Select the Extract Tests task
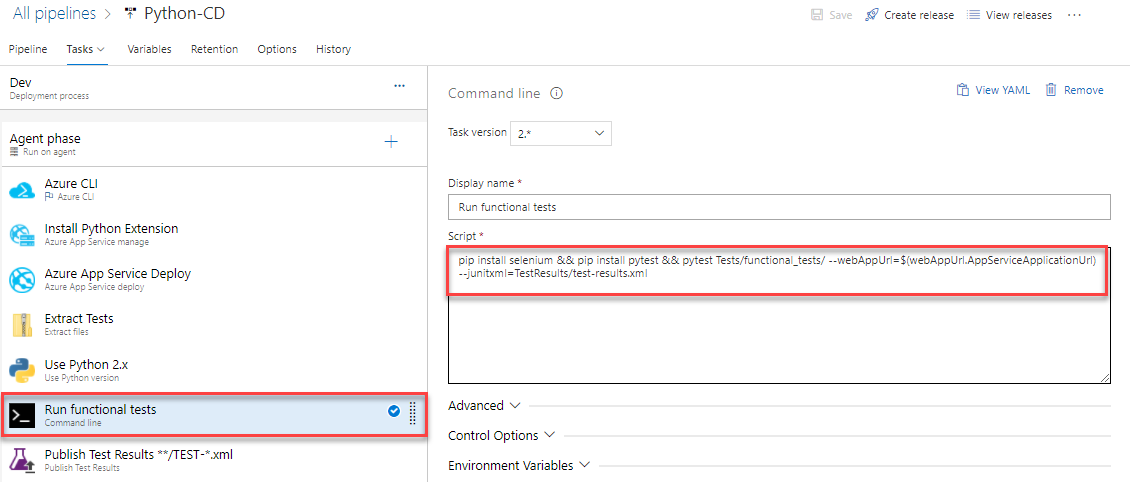1130x482 pixels. tap(213, 325)
